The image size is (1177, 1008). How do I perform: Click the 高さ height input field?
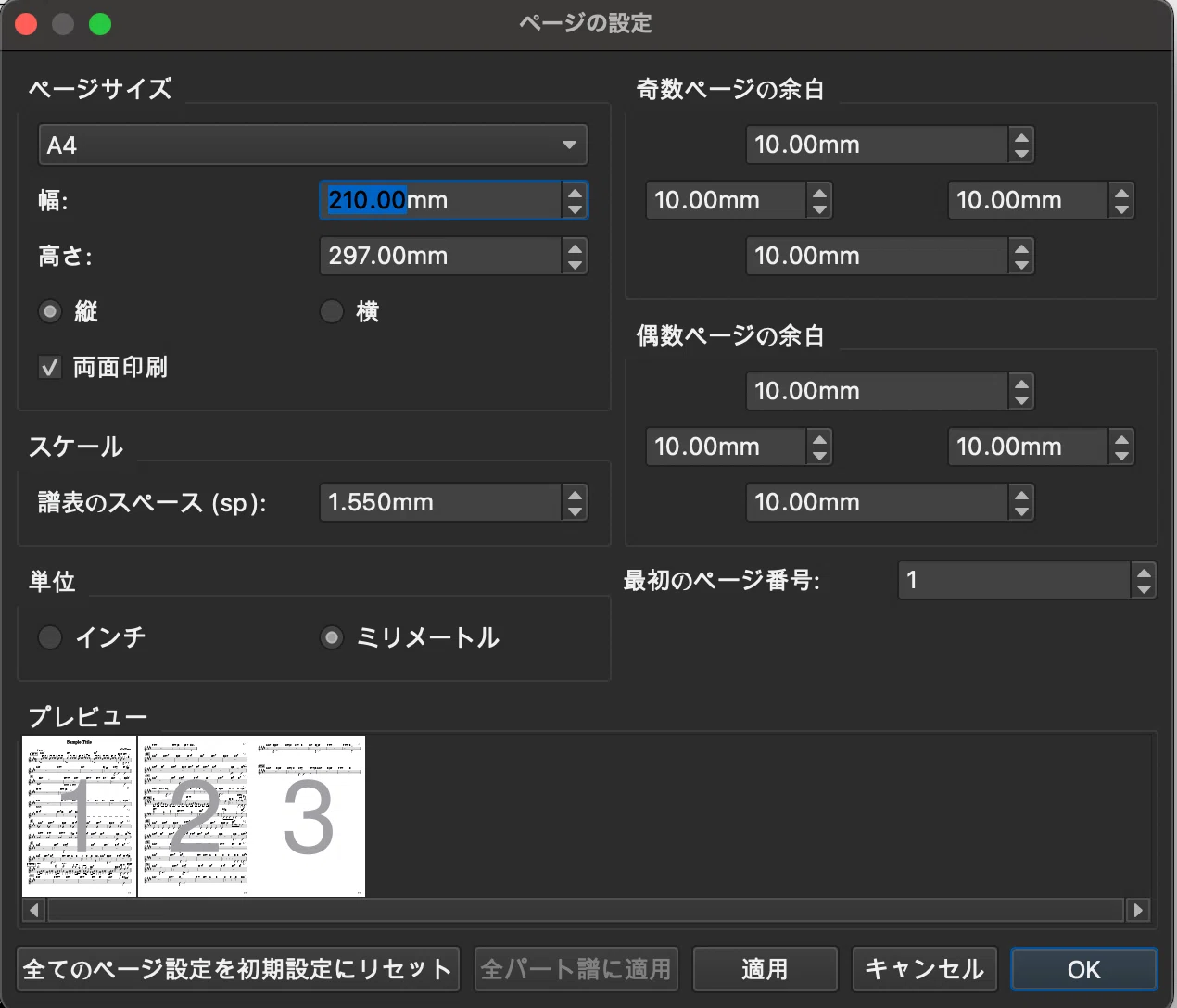click(440, 256)
